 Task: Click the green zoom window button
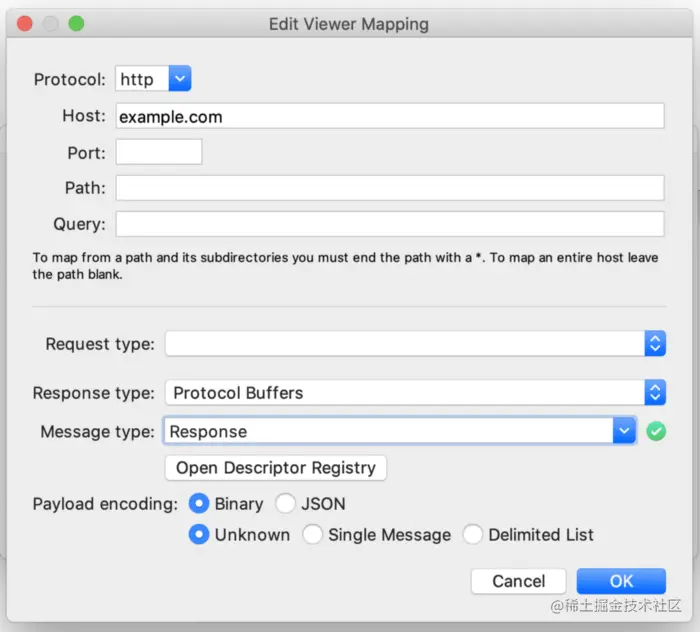pos(76,23)
